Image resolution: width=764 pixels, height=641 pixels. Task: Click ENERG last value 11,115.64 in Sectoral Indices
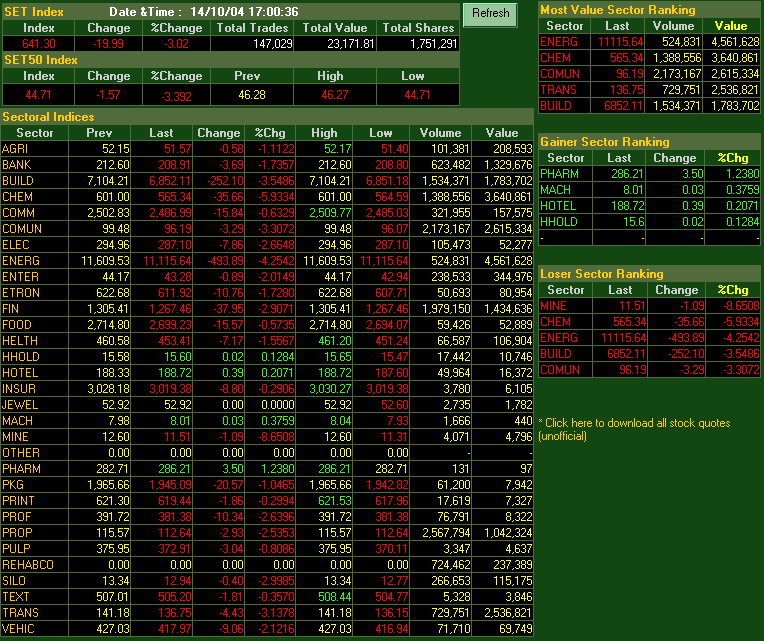point(168,261)
